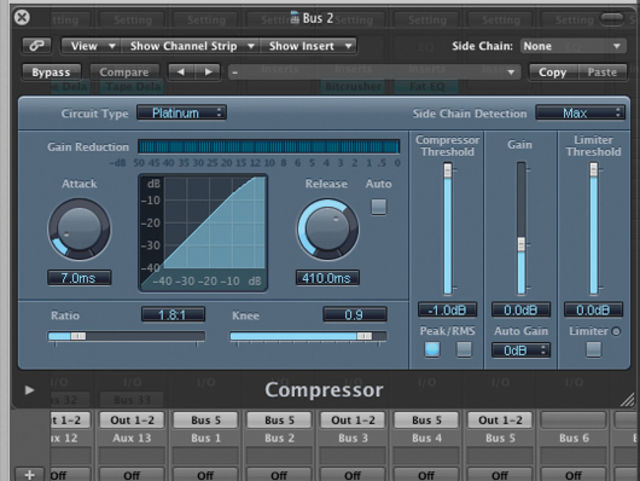Click Aux 13 automation Off button
Viewport: 640px width, 481px height.
coord(132,475)
